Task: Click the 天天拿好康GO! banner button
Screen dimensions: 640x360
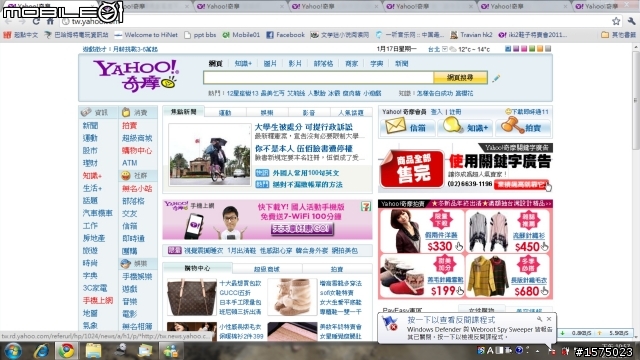Action: point(302,229)
